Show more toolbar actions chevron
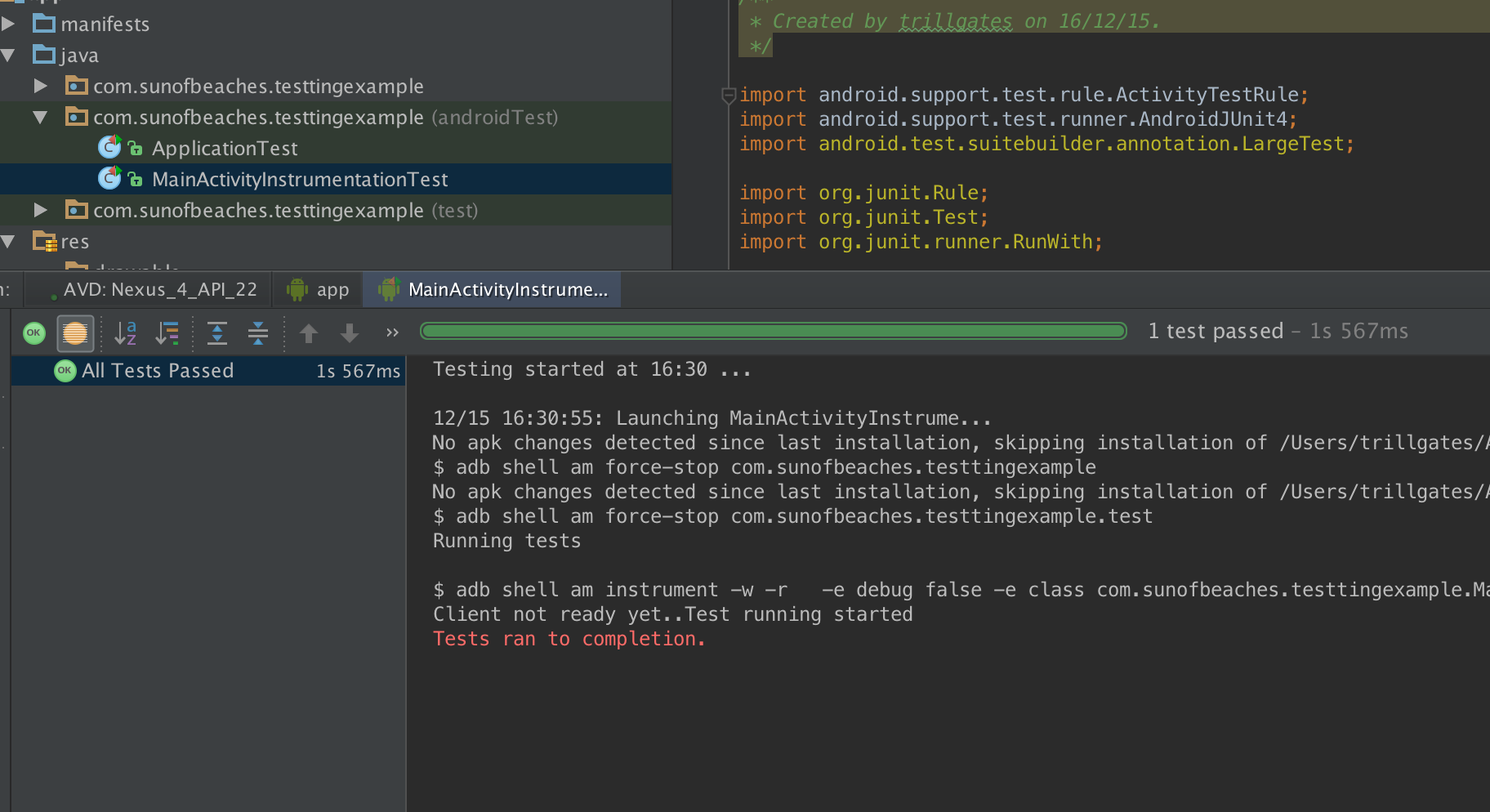Image resolution: width=1490 pixels, height=812 pixels. [392, 332]
